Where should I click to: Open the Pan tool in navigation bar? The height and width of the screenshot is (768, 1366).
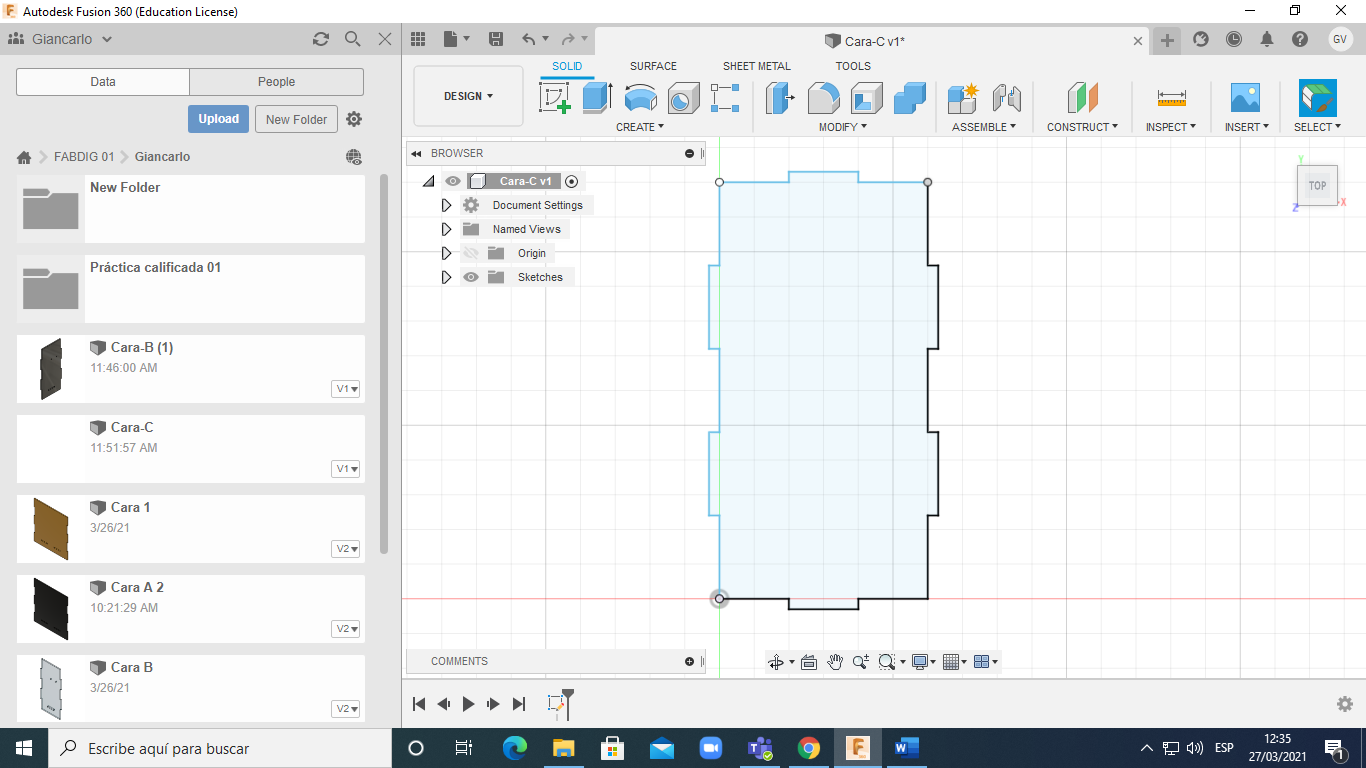(835, 662)
